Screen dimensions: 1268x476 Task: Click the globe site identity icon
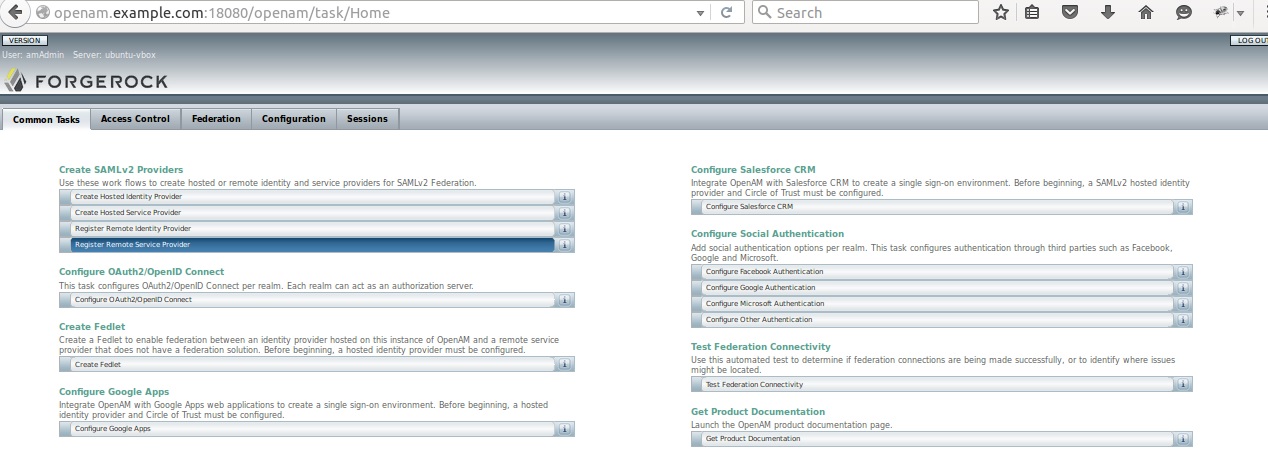click(43, 13)
